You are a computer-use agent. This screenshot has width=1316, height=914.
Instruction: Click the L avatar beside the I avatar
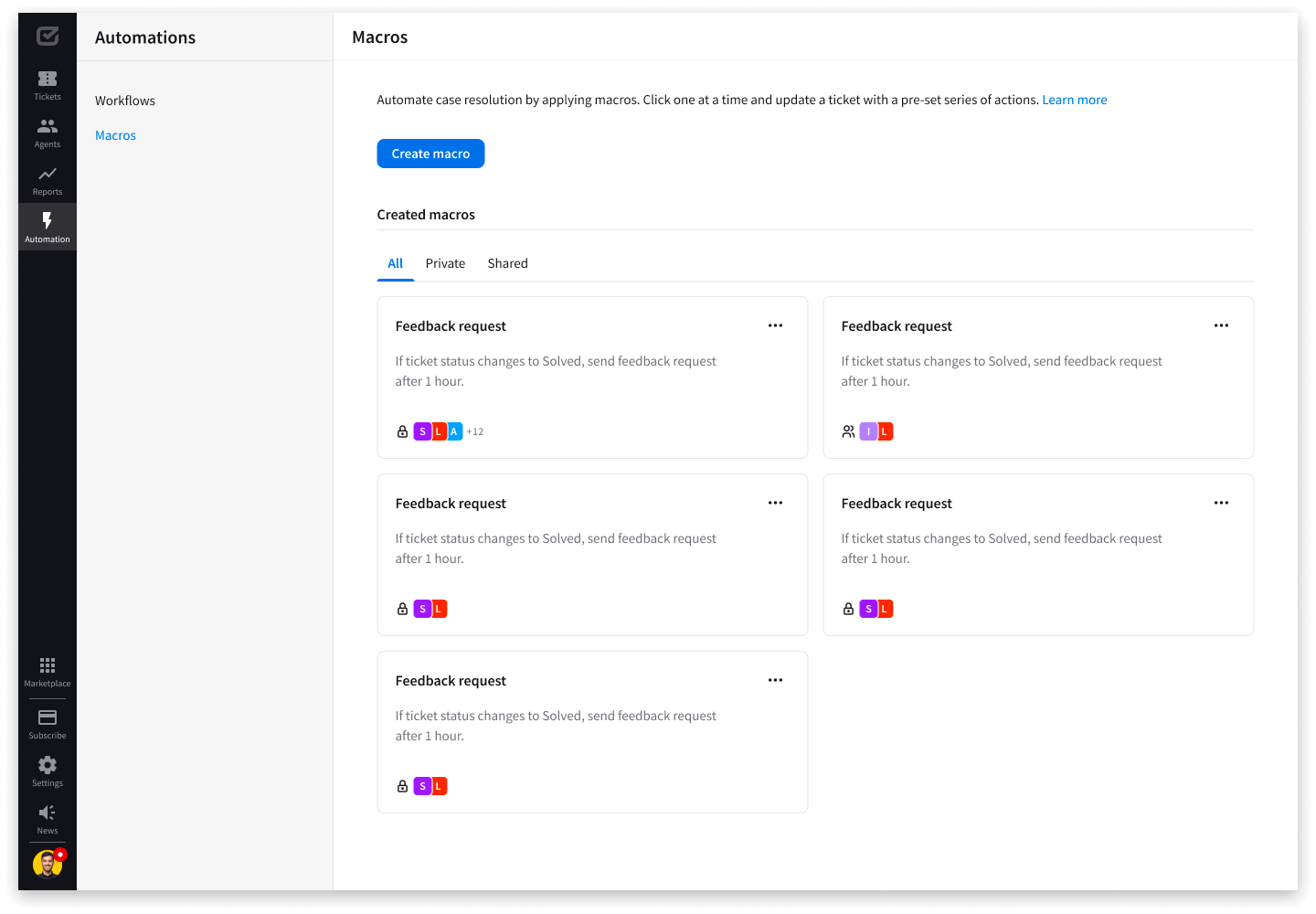pyautogui.click(x=885, y=431)
